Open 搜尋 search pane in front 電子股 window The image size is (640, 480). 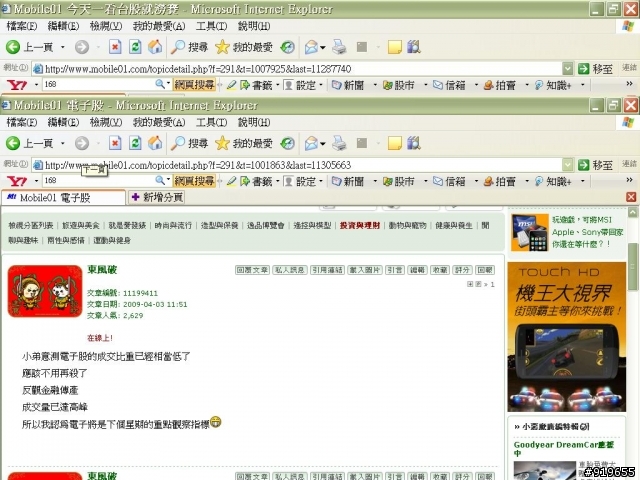[189, 143]
